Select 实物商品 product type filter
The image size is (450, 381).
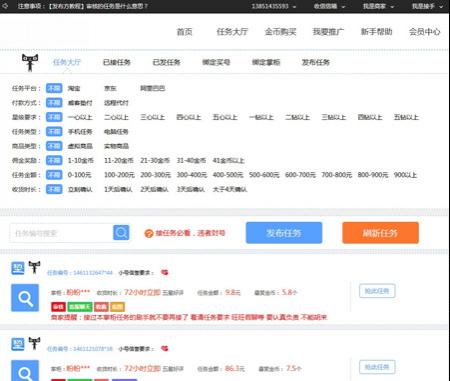116,146
